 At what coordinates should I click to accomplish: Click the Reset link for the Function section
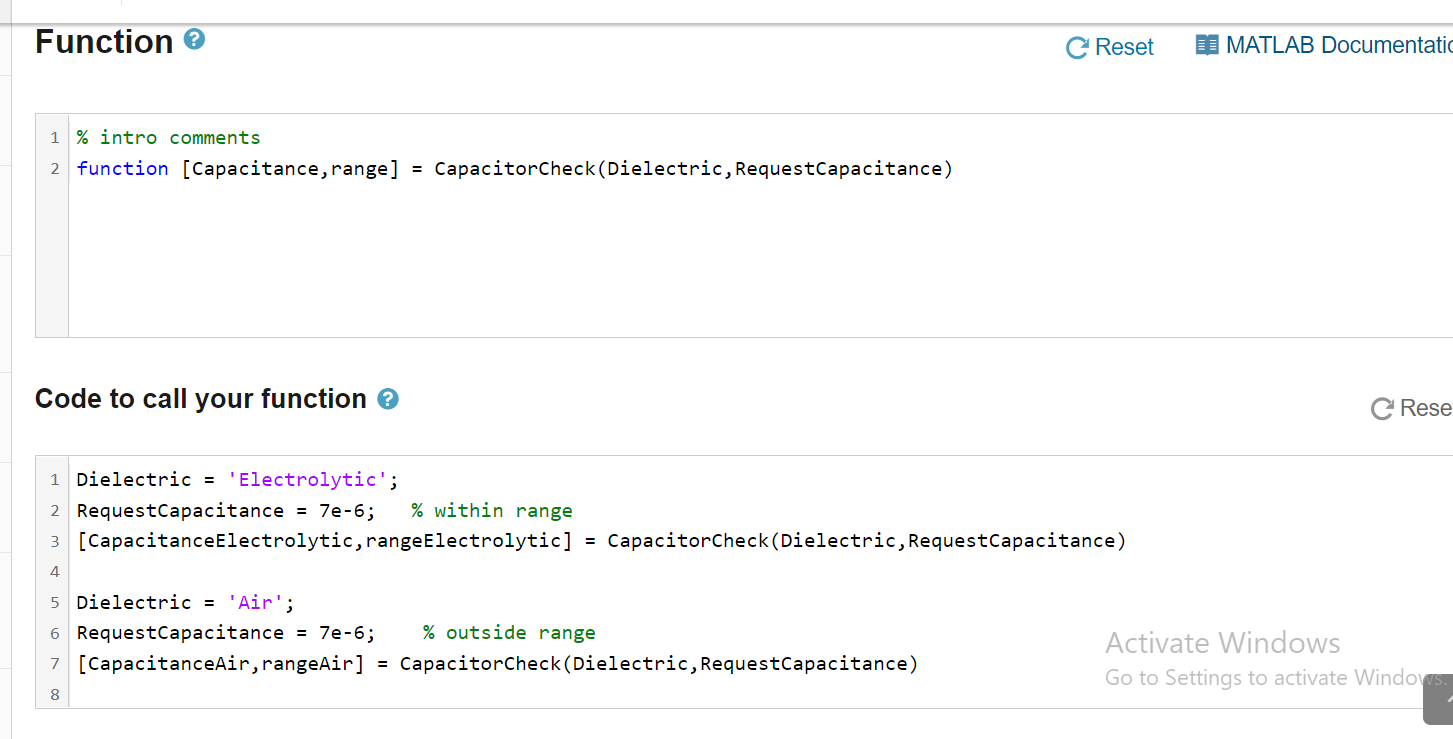[1125, 46]
